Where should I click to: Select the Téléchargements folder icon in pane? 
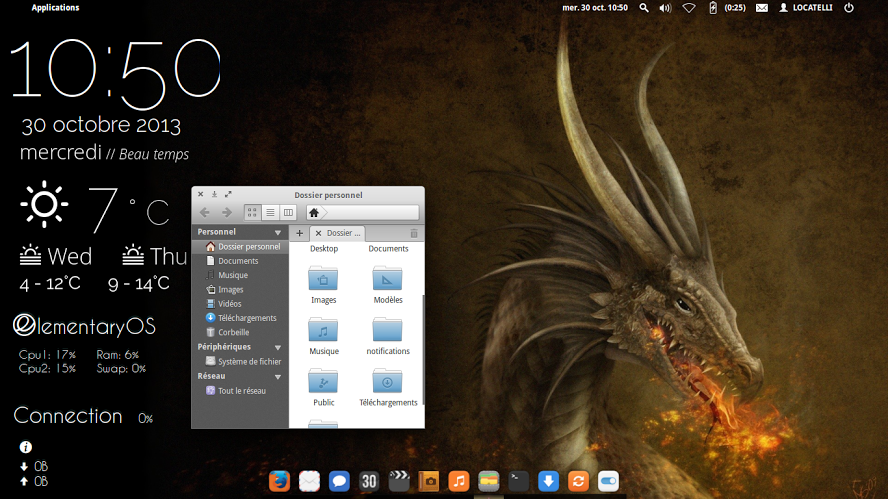pos(387,381)
